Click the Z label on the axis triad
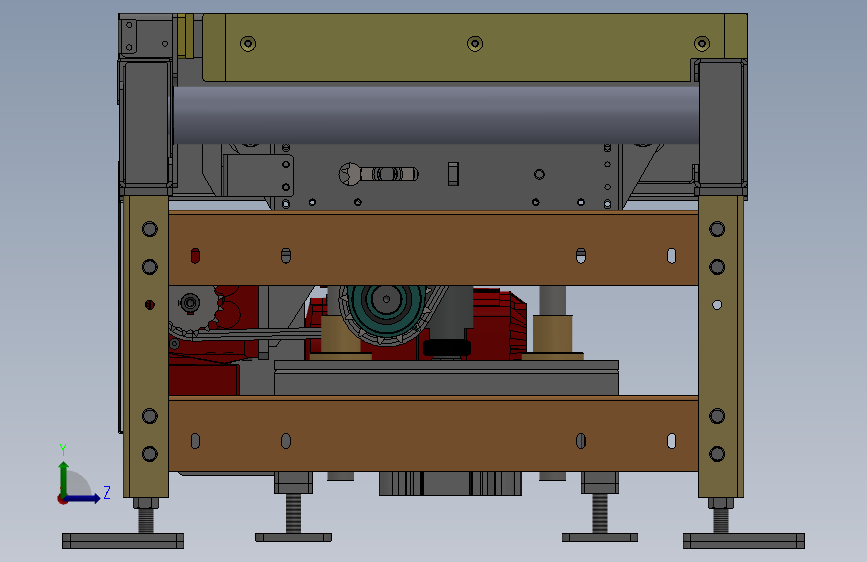867x562 pixels. point(107,492)
